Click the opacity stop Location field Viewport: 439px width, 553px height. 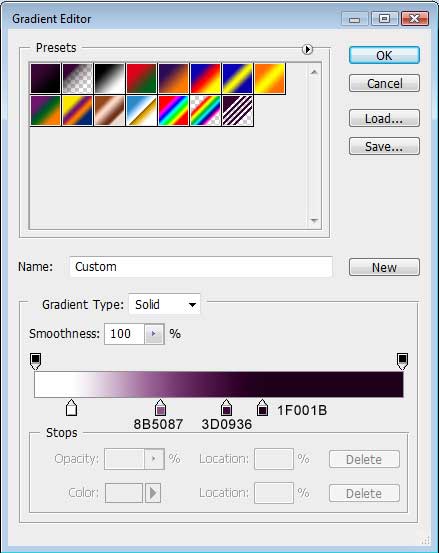coord(274,459)
